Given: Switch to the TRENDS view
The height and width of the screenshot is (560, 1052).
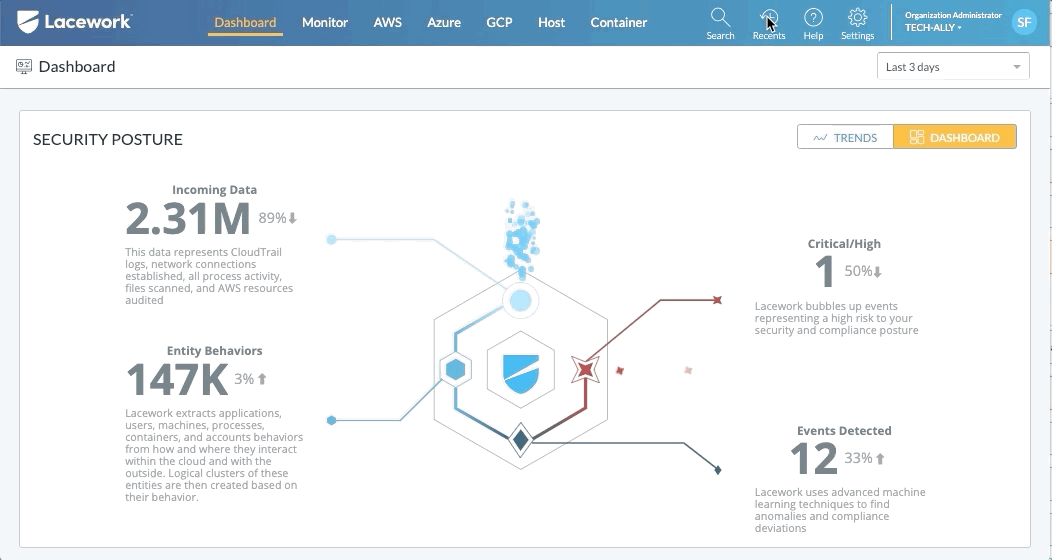Looking at the screenshot, I should (845, 138).
